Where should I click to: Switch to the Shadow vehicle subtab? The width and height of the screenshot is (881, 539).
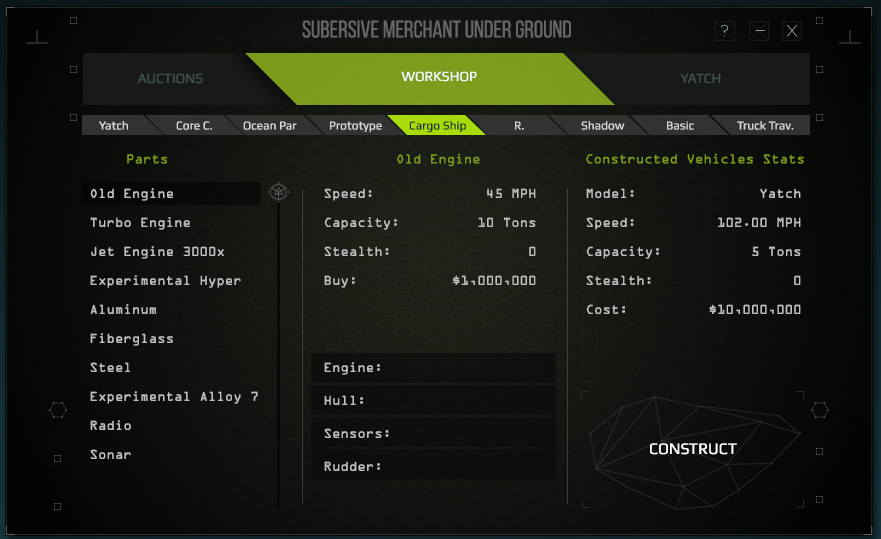coord(602,125)
